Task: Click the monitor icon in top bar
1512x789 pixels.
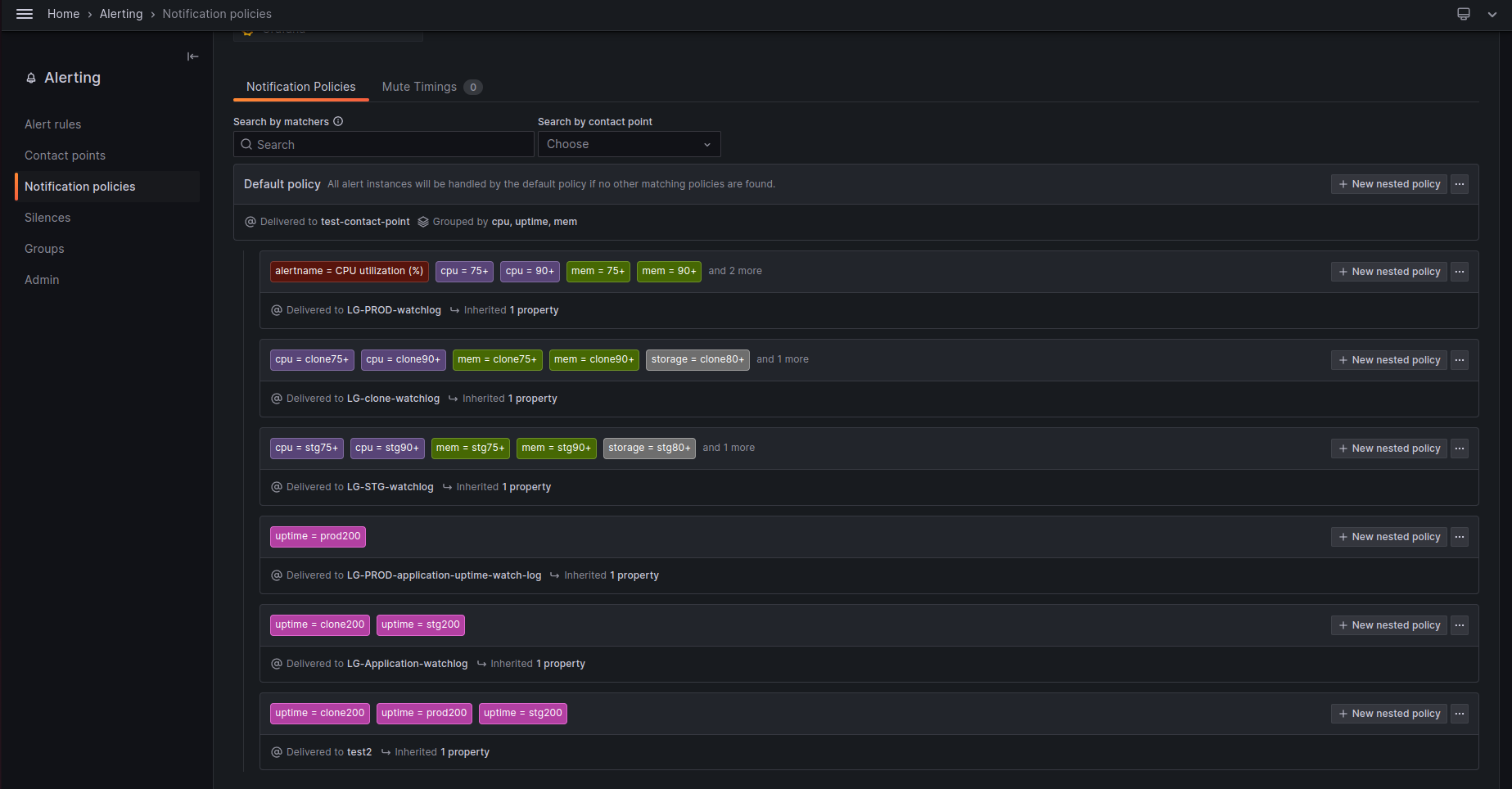Action: tap(1464, 14)
